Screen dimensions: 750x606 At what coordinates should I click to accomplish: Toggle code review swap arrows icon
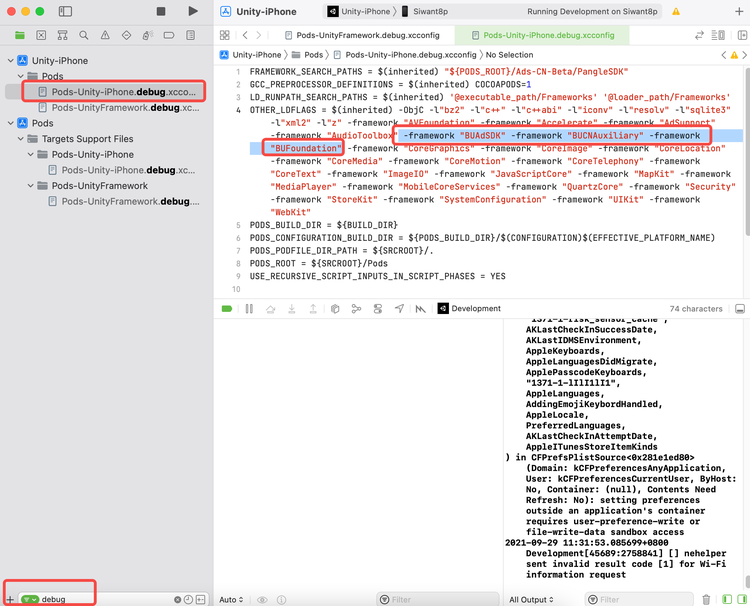click(699, 35)
